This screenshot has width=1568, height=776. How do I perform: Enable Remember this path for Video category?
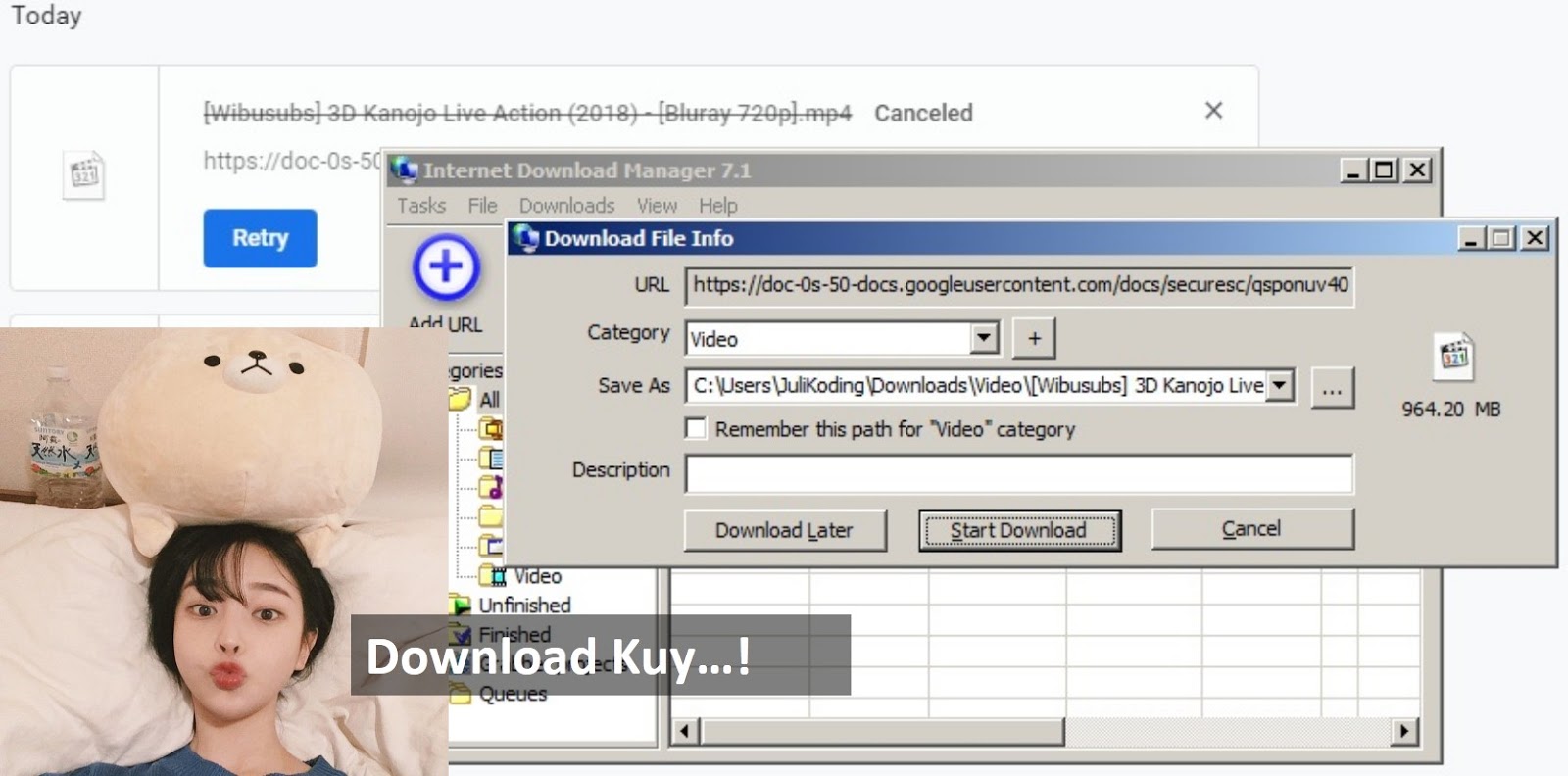(696, 428)
